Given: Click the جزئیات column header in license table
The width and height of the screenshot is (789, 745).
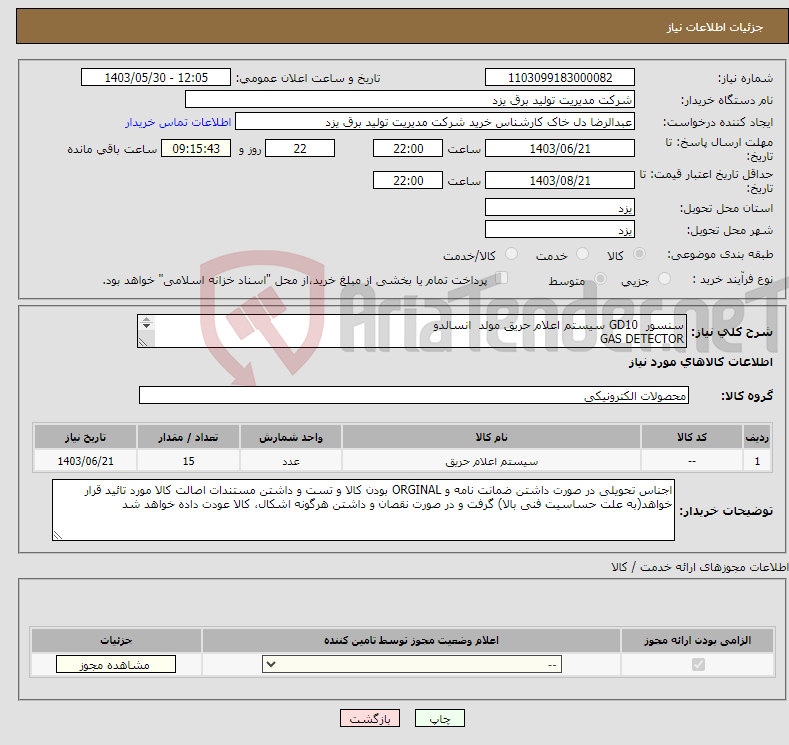Looking at the screenshot, I should click(116, 640).
